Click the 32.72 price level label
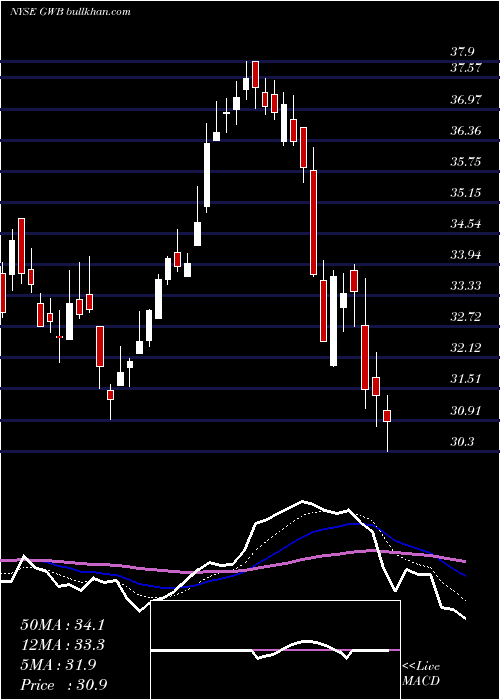 click(466, 317)
